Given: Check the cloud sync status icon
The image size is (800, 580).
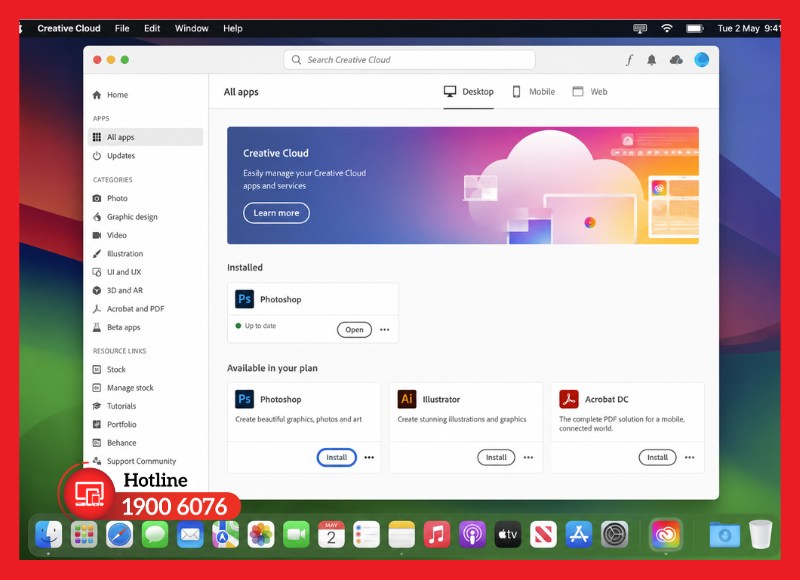Looking at the screenshot, I should (x=676, y=60).
